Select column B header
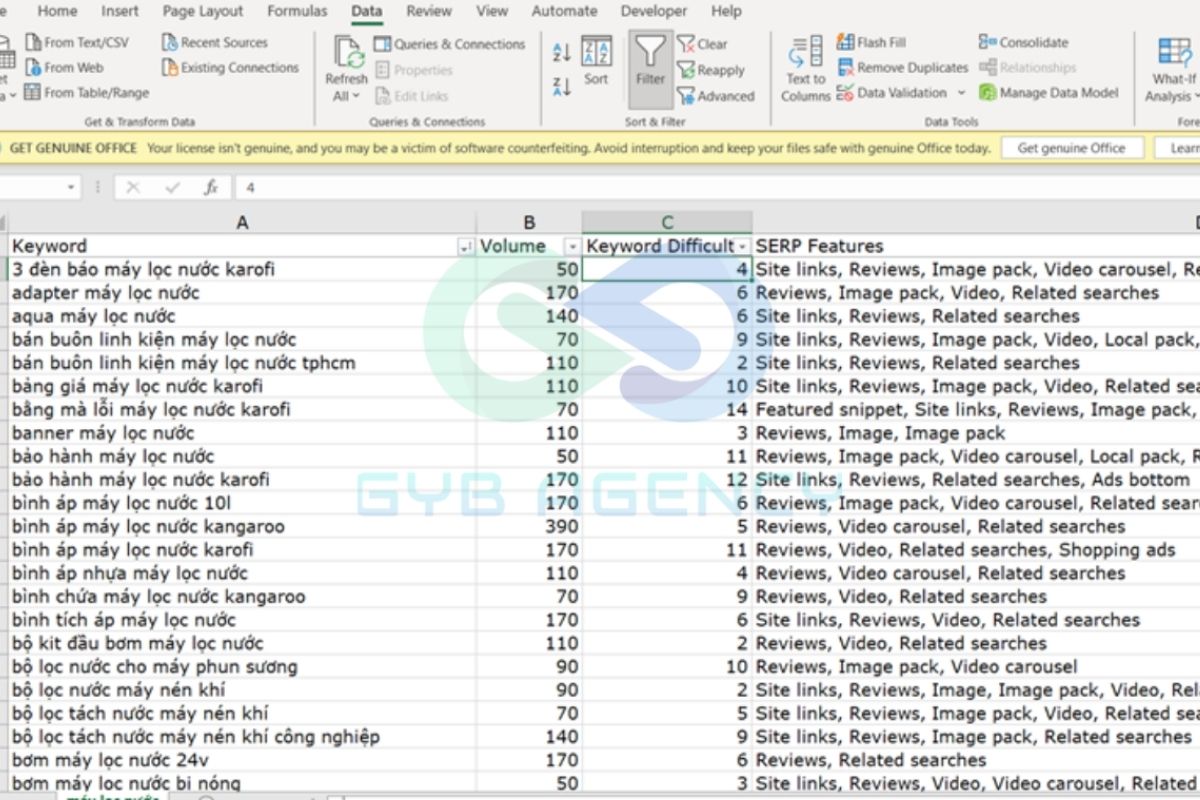 point(529,223)
